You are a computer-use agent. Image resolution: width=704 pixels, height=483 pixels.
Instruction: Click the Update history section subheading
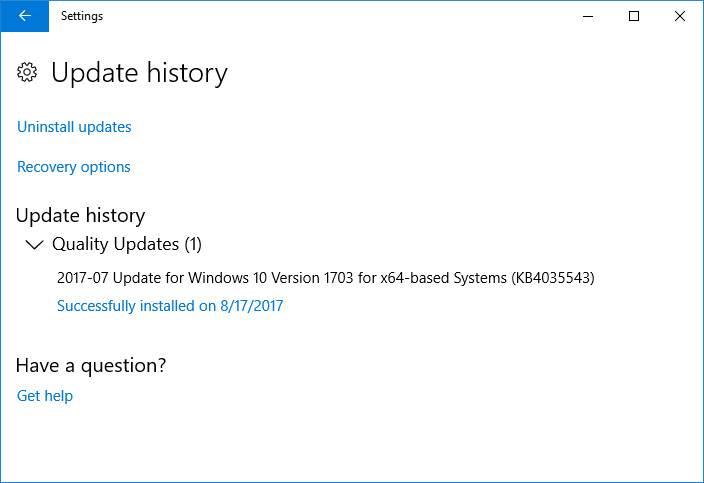click(80, 215)
